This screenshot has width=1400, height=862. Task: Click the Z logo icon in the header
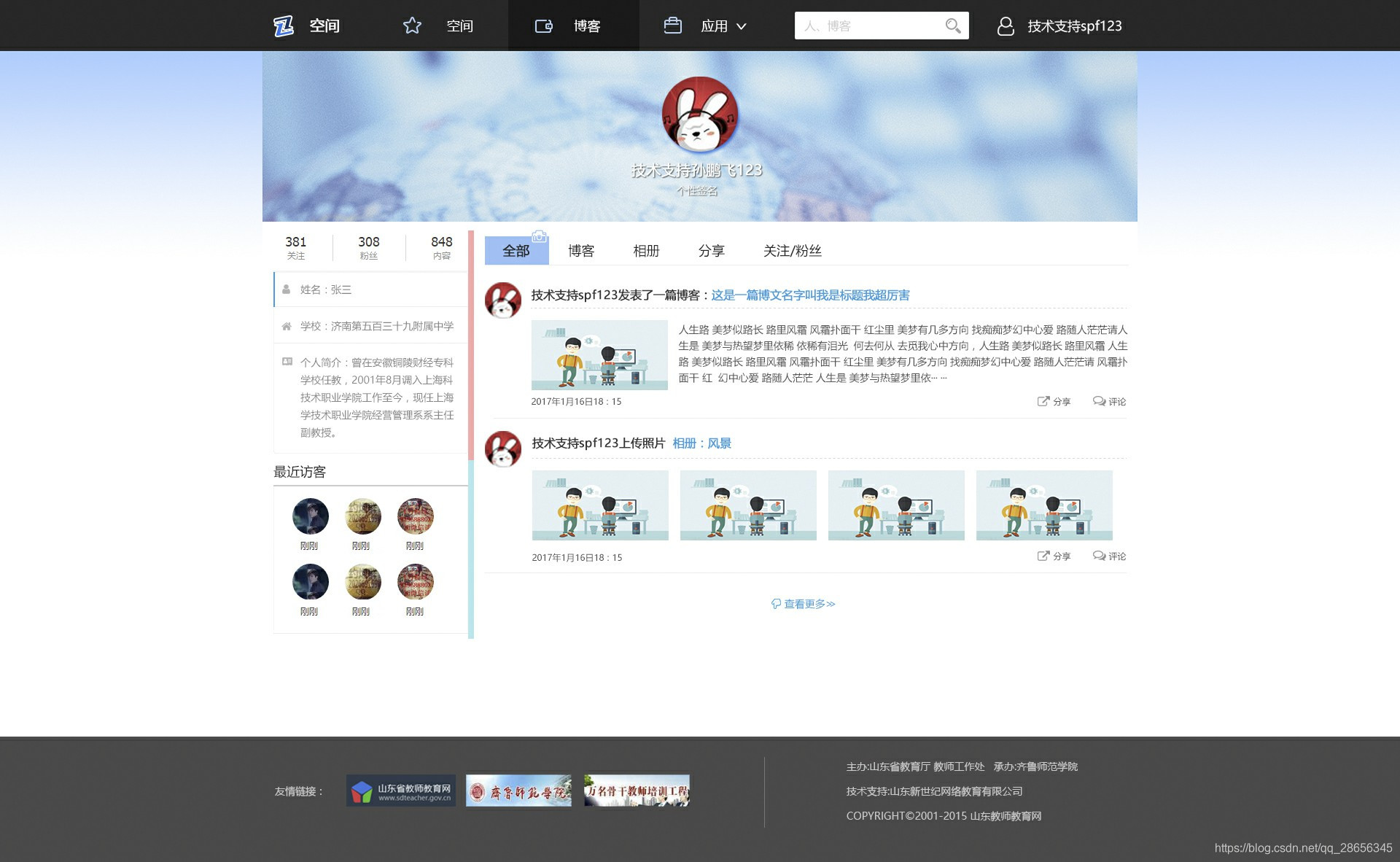283,26
